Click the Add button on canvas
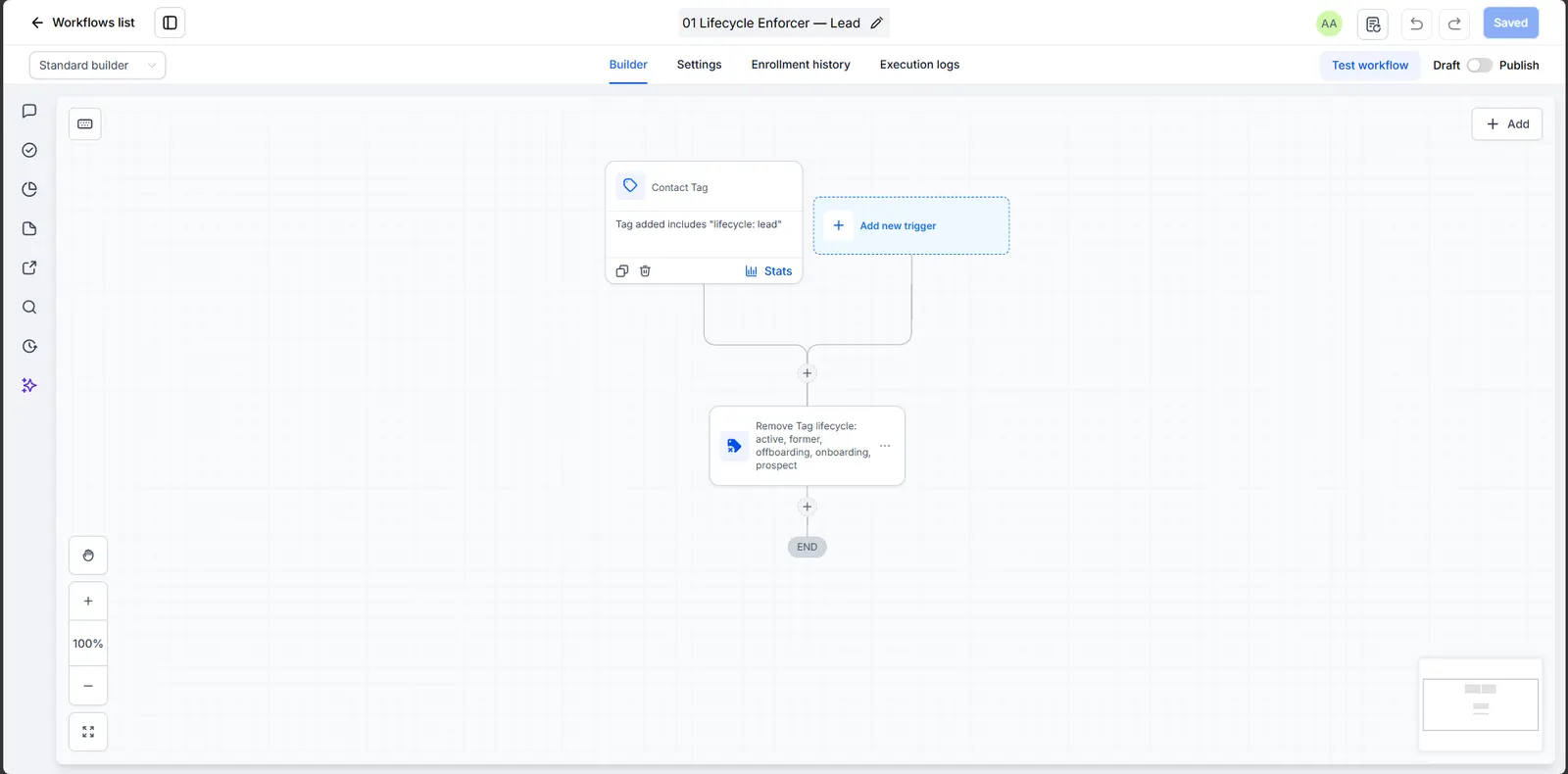1568x774 pixels. 1506,124
